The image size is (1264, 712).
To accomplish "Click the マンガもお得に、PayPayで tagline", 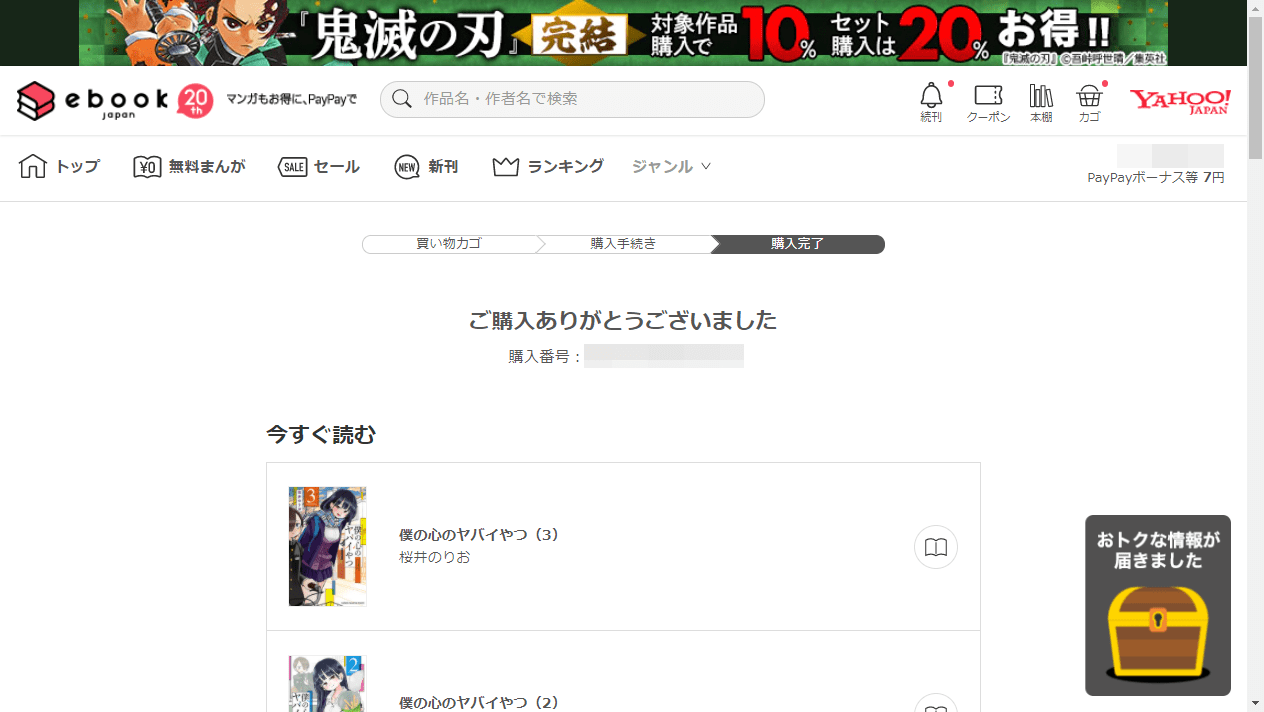I will pos(291,100).
